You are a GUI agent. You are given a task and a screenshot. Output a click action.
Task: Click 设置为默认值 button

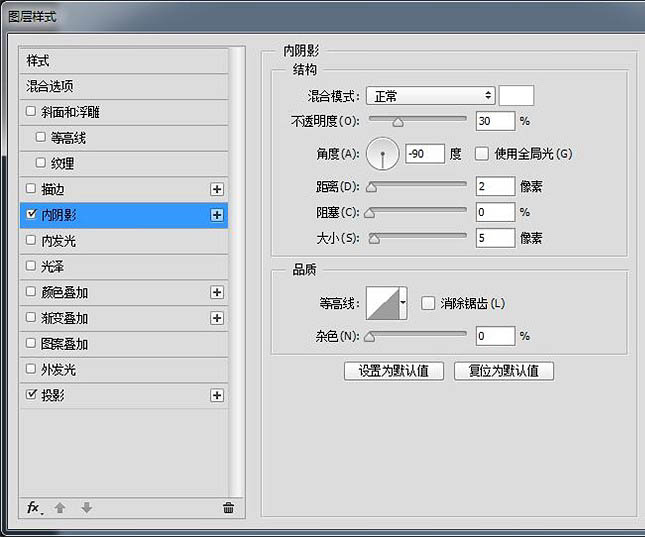click(x=393, y=371)
